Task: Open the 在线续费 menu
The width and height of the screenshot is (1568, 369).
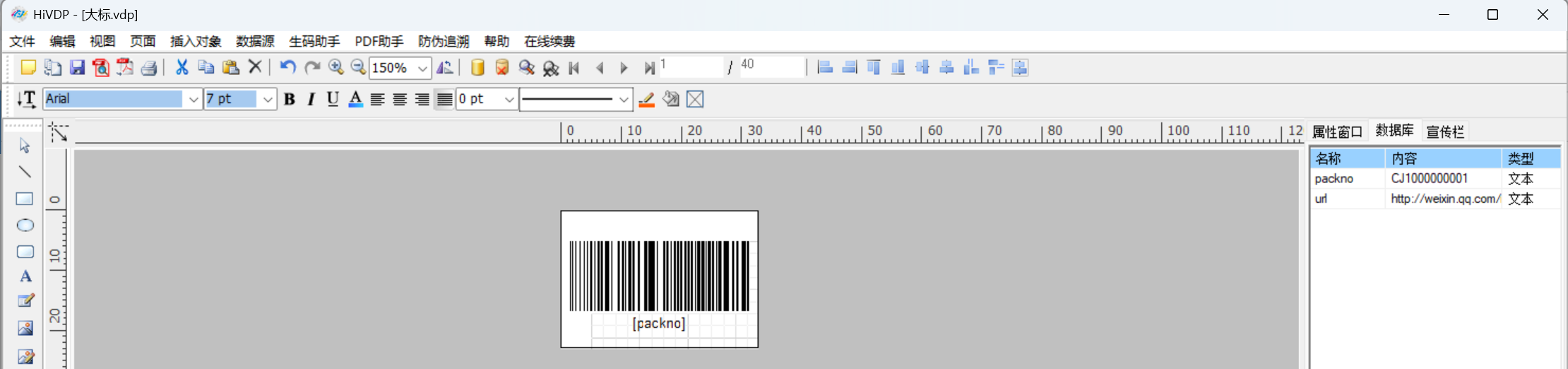Action: pos(550,42)
